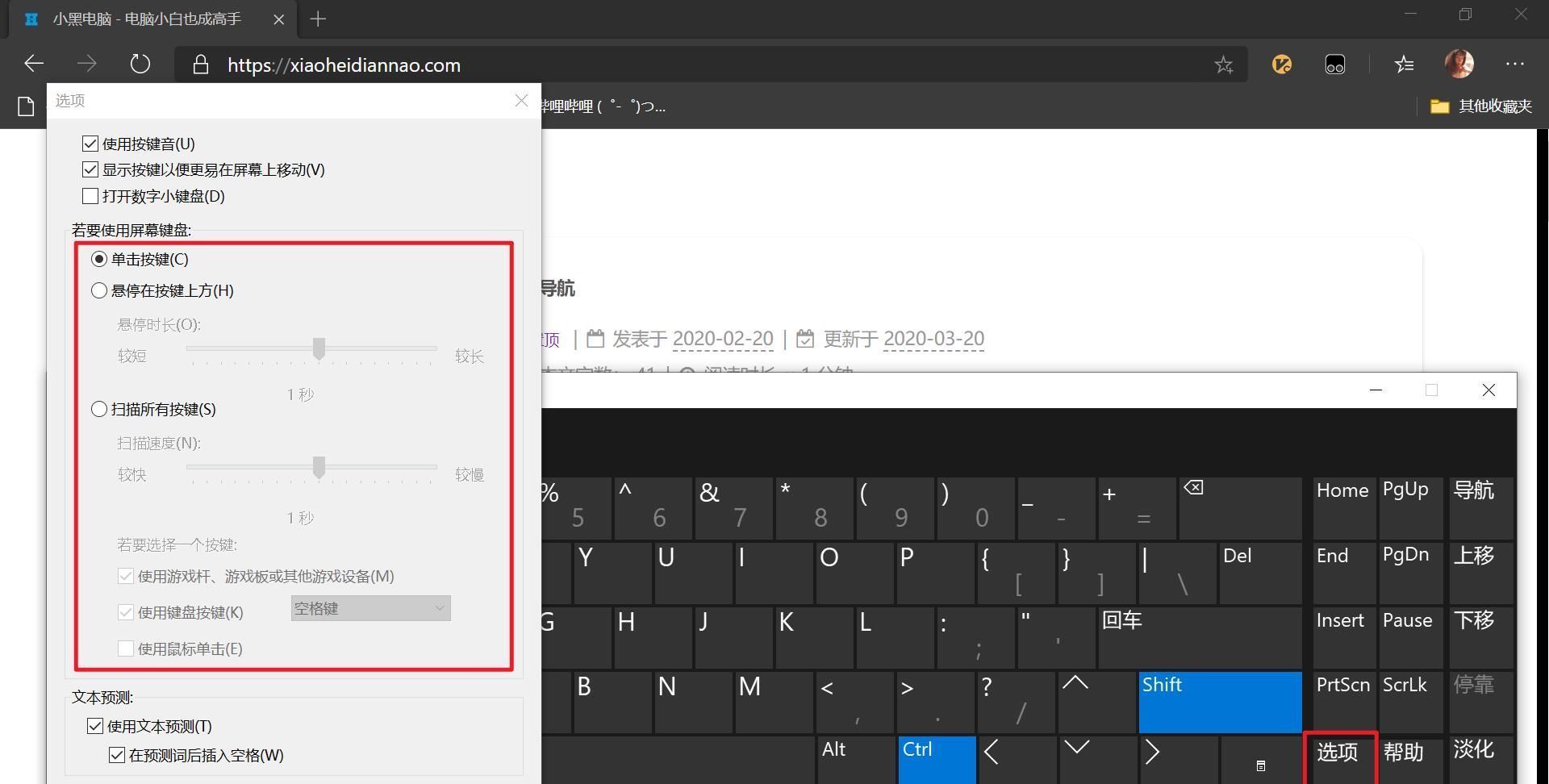The width and height of the screenshot is (1549, 784).
Task: Click the 淡化 key on on-screen keyboard
Action: pos(1481,760)
